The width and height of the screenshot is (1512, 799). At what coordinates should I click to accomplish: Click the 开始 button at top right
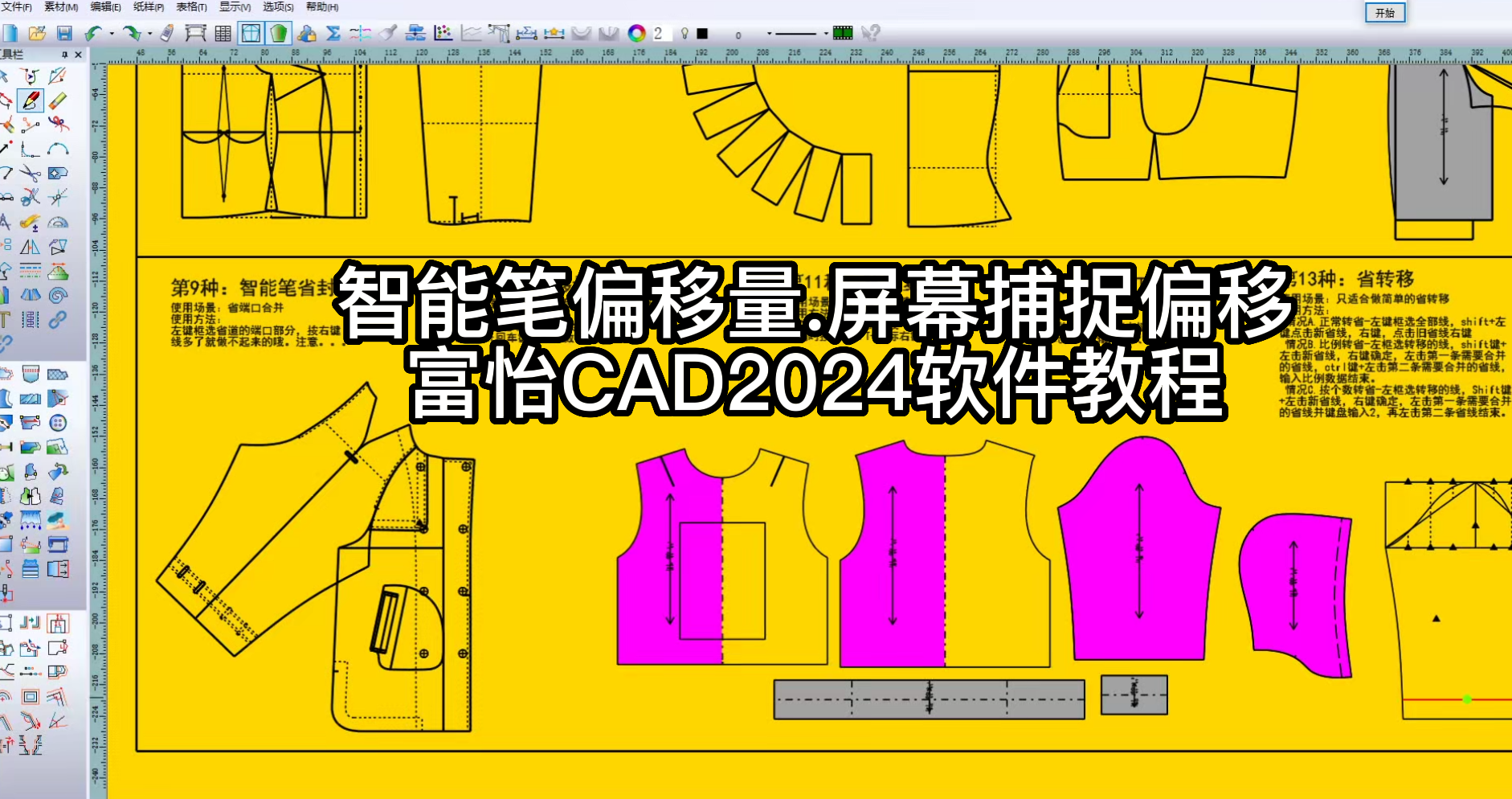(1385, 13)
